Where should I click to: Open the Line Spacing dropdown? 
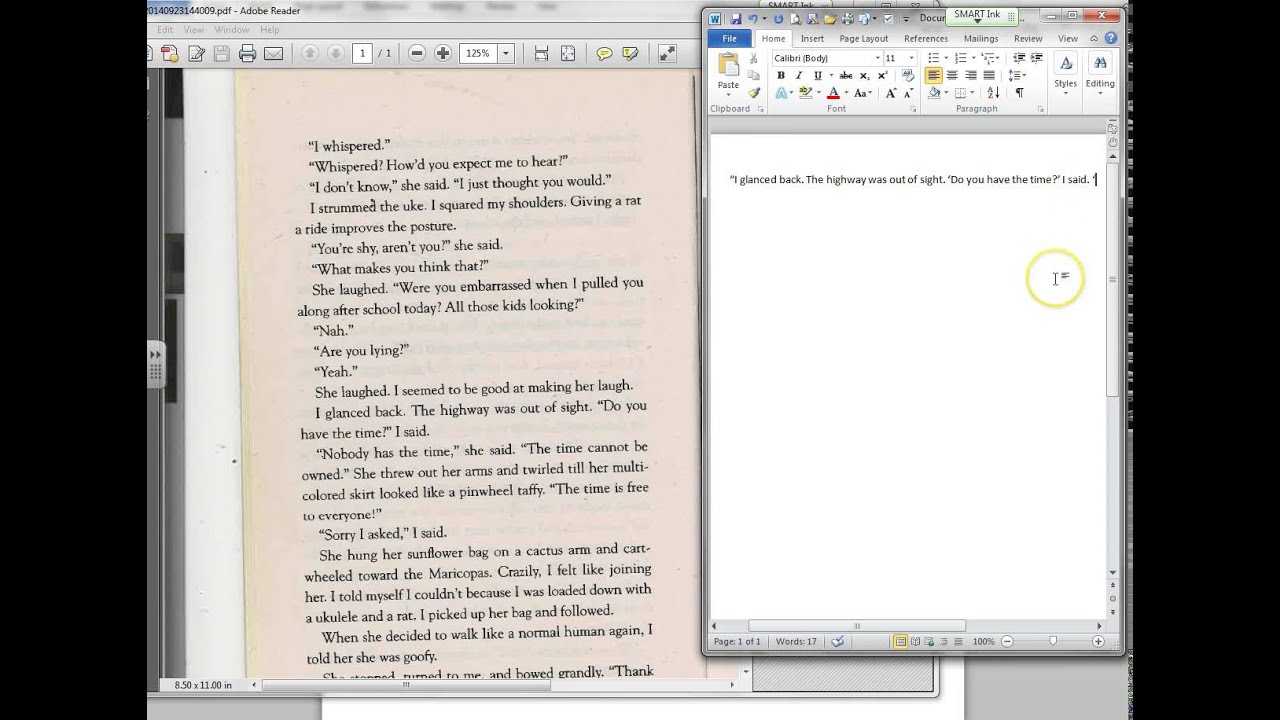click(1017, 75)
